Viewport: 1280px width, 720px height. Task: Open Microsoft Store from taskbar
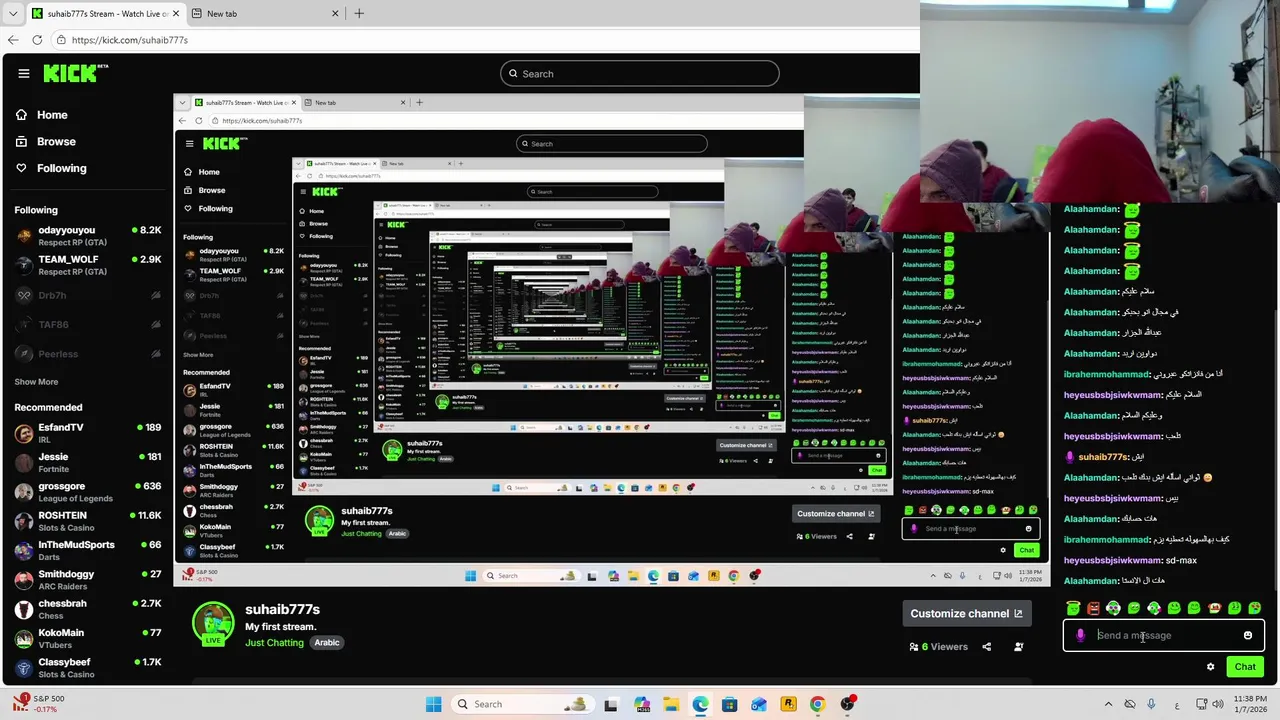coord(729,704)
